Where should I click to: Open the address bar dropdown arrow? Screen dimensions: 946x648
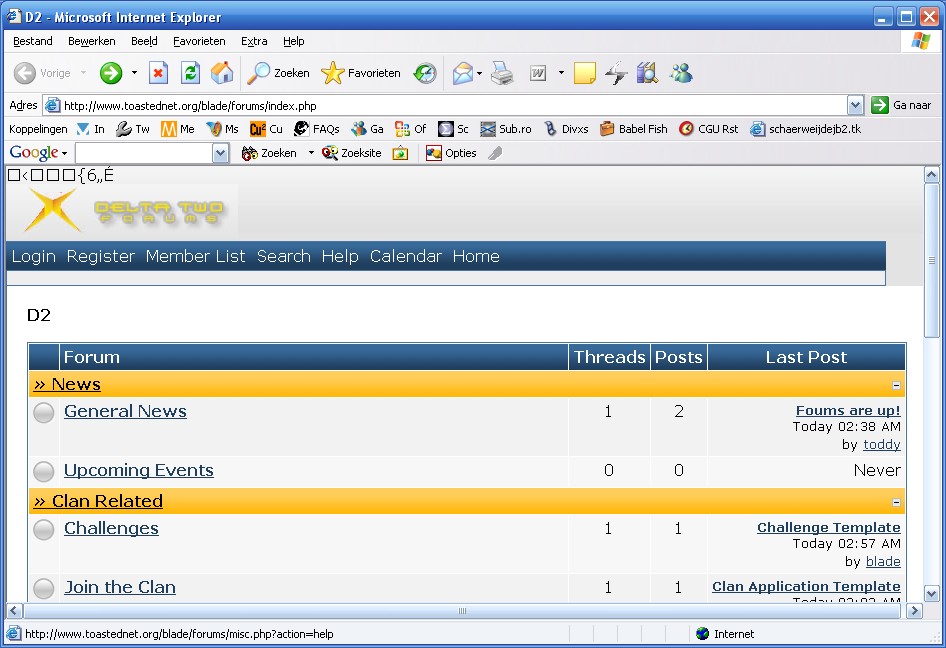[x=855, y=105]
